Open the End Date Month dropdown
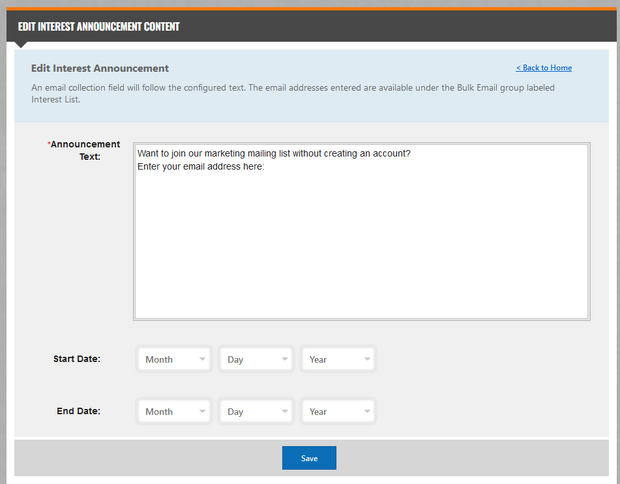The image size is (620, 484). (x=174, y=411)
